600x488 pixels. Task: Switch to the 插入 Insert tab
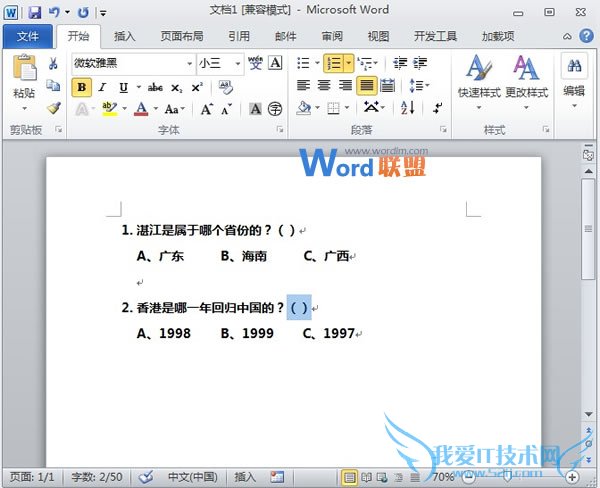click(125, 36)
